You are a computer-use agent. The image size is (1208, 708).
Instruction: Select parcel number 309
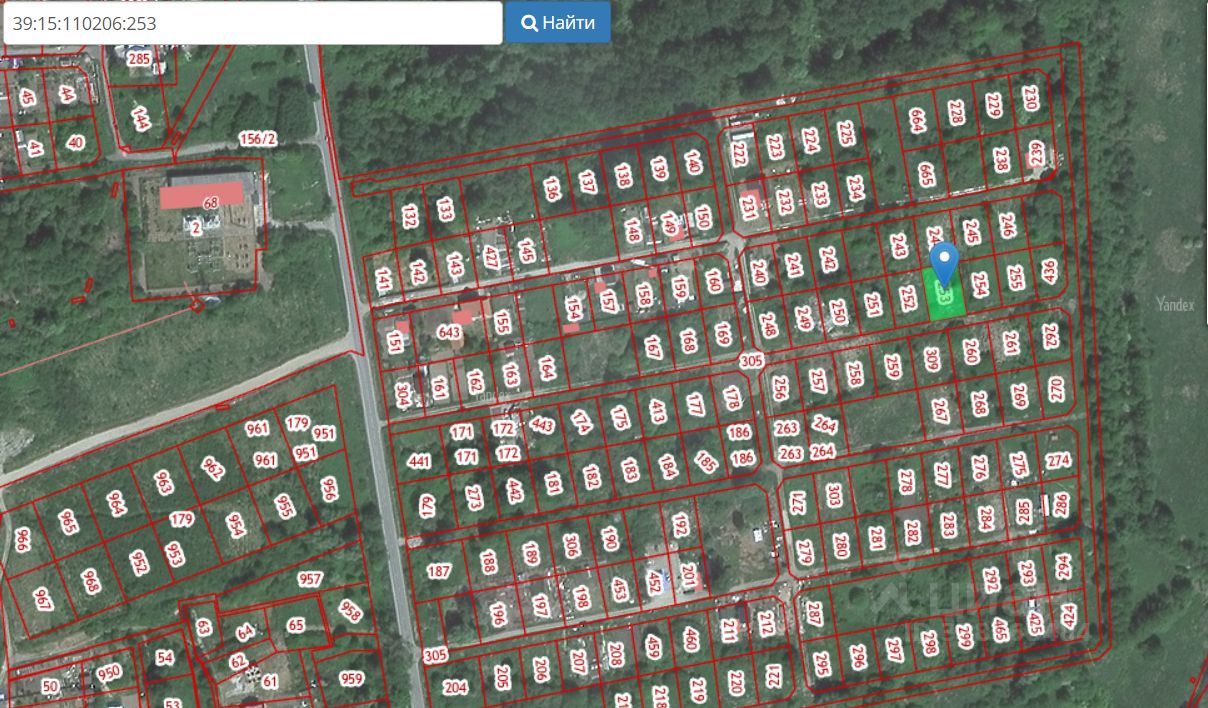coord(932,359)
